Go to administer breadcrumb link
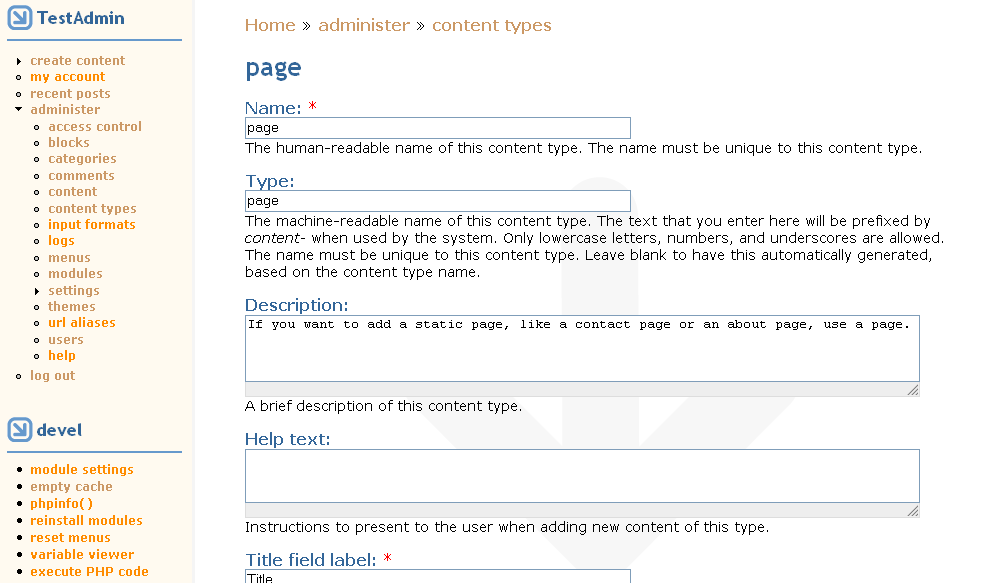 pyautogui.click(x=364, y=26)
